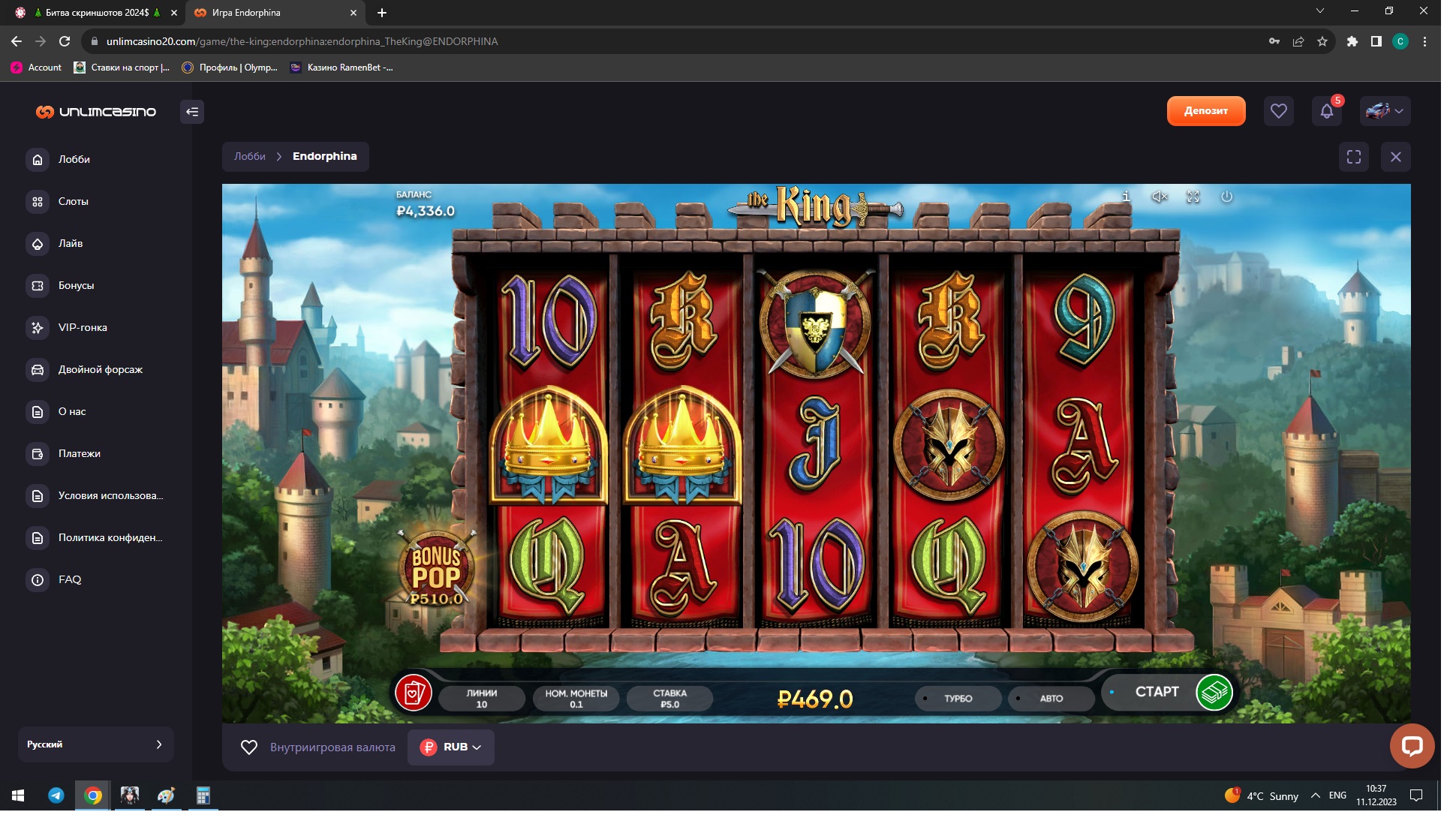Open the live chat bubble
Screen dimensions: 1456x824
click(x=1411, y=745)
